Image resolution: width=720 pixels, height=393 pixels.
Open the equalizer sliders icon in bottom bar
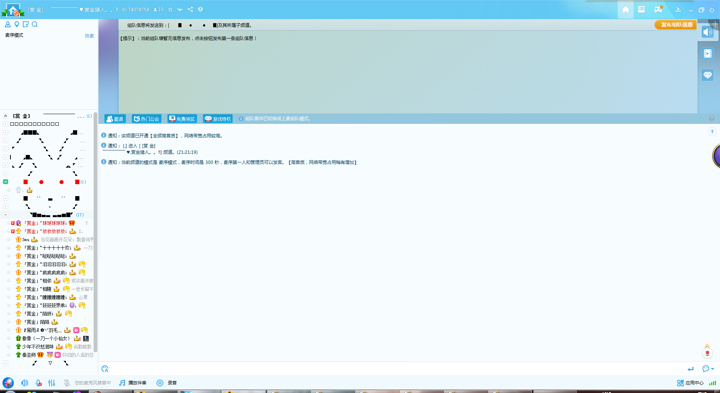pyautogui.click(x=52, y=382)
